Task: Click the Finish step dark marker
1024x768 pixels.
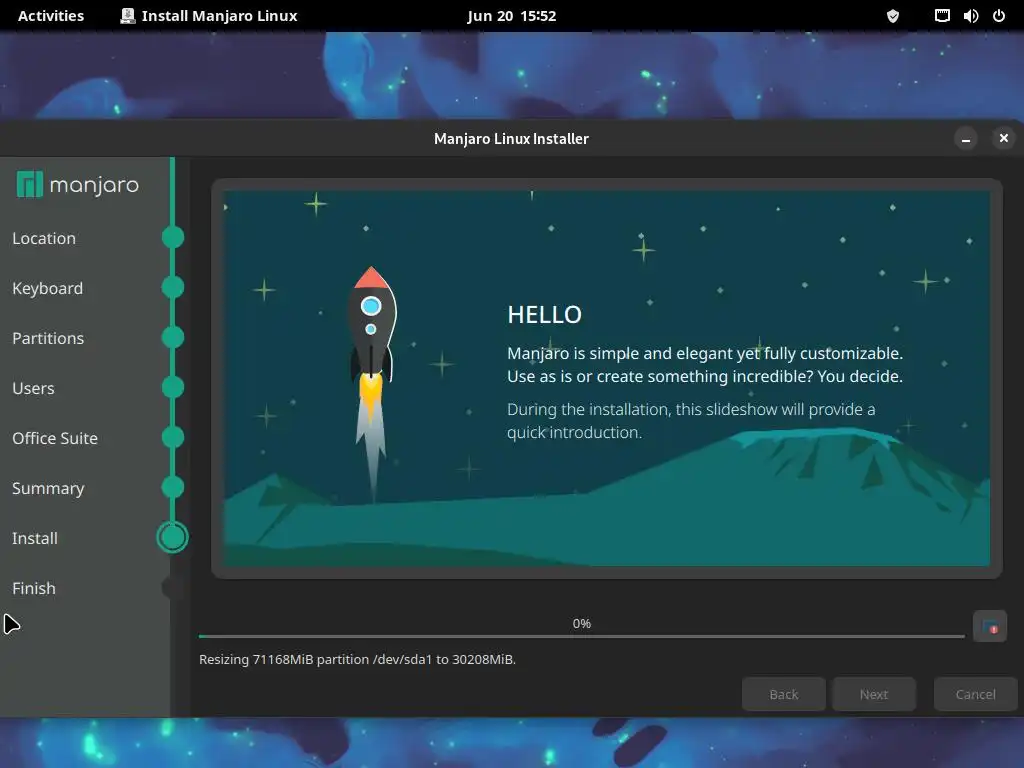Action: tap(172, 588)
